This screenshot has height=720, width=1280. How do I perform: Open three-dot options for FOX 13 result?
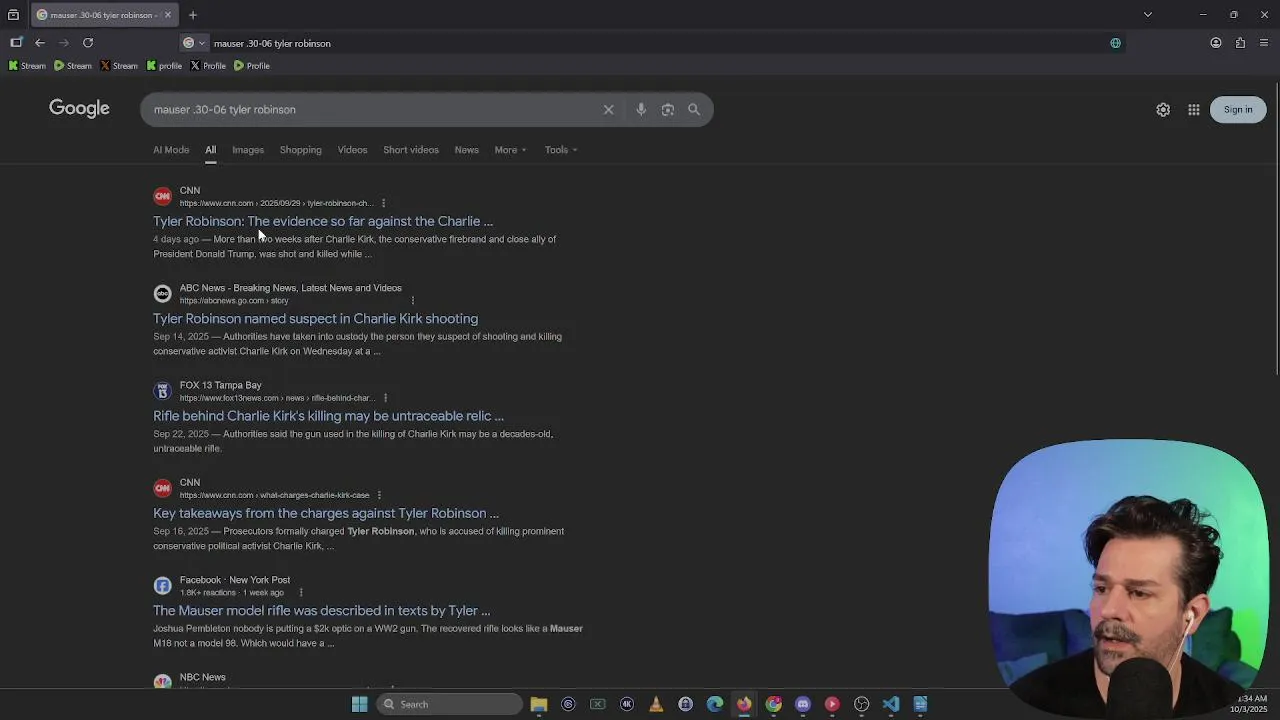385,398
